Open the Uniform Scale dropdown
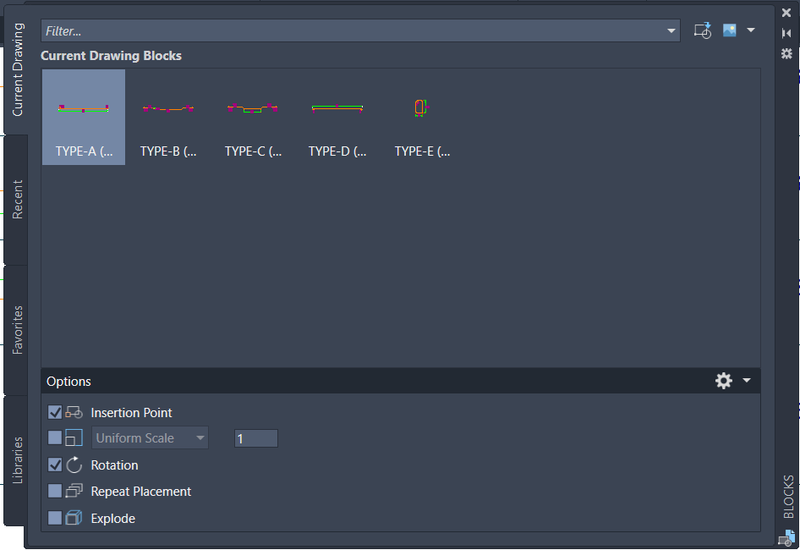This screenshot has width=800, height=550. (x=149, y=438)
